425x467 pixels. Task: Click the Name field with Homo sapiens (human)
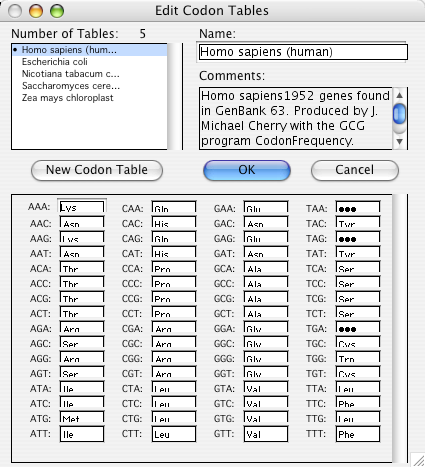point(303,52)
